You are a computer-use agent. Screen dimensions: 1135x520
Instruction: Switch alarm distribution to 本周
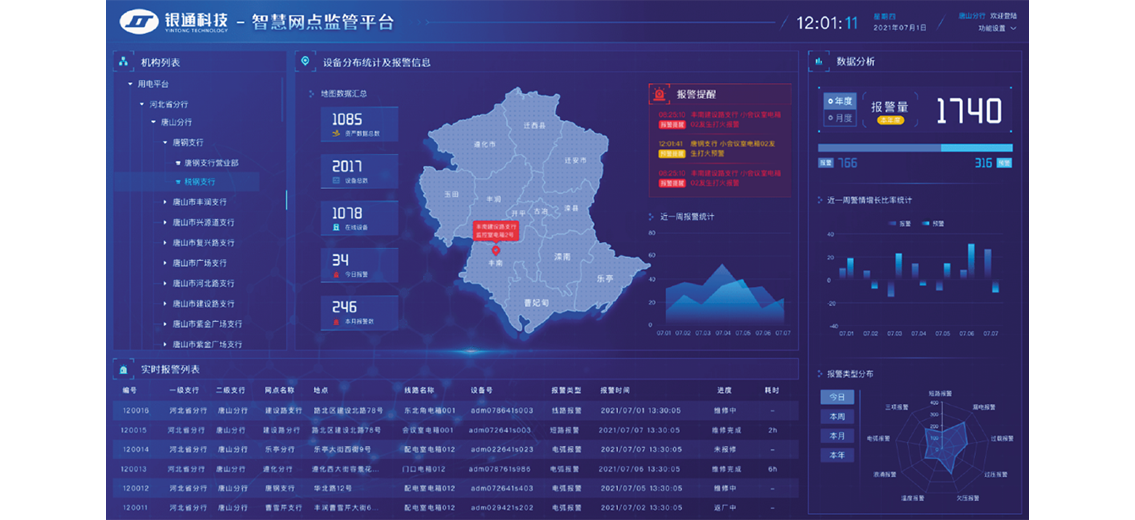[x=837, y=416]
